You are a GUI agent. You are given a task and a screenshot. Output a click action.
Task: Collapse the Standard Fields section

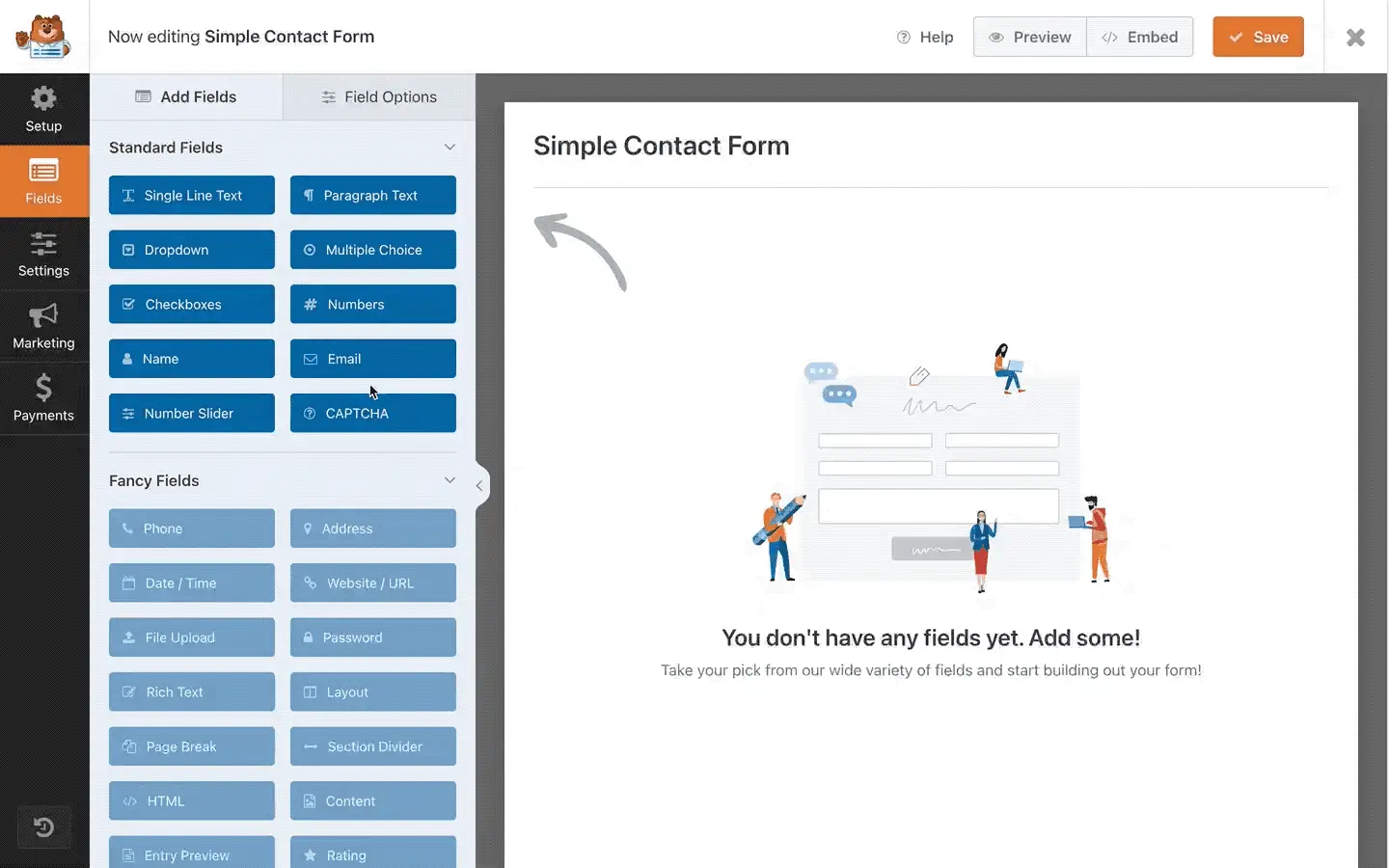point(449,148)
